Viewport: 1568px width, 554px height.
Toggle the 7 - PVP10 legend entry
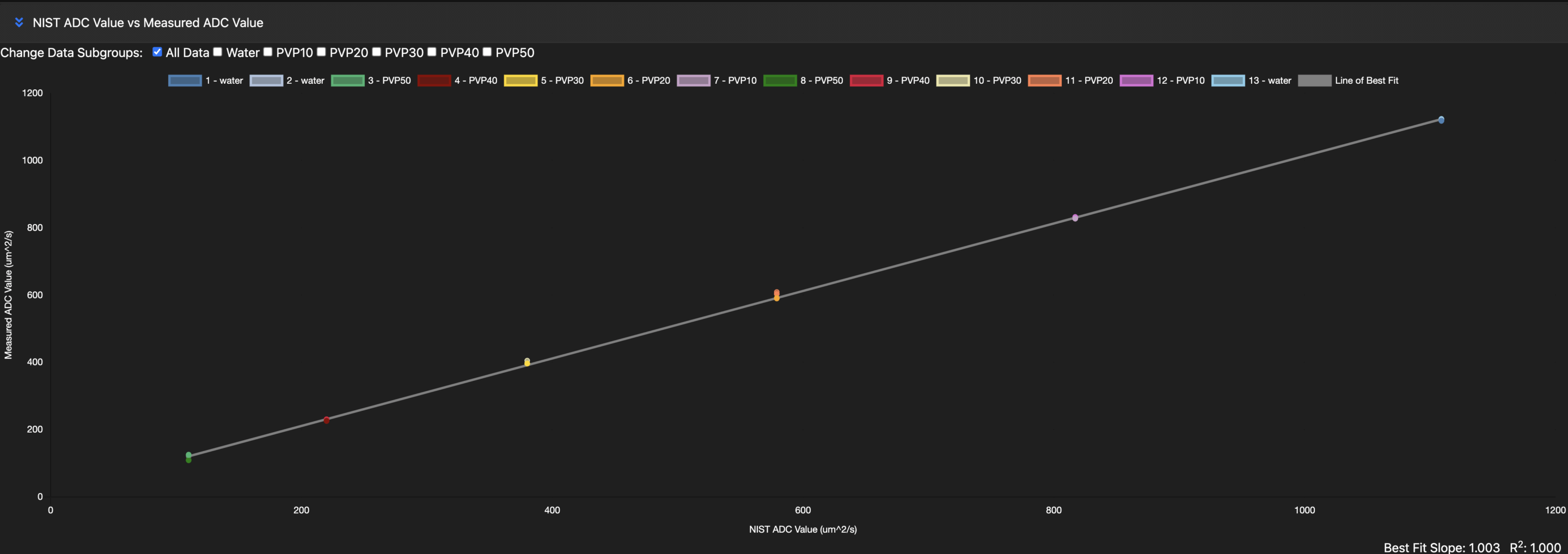click(693, 81)
